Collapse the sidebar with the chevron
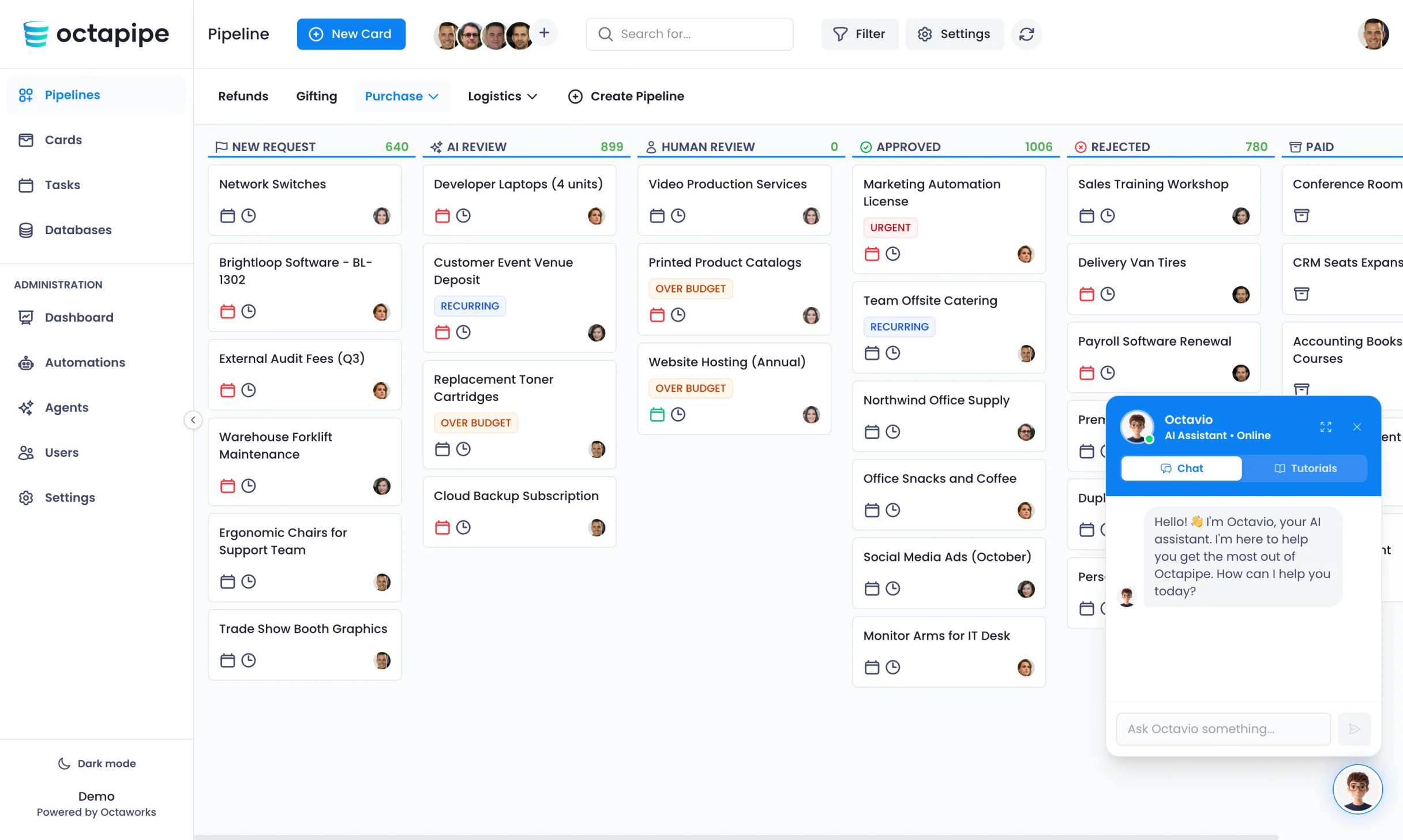This screenshot has width=1403, height=840. pyautogui.click(x=193, y=420)
